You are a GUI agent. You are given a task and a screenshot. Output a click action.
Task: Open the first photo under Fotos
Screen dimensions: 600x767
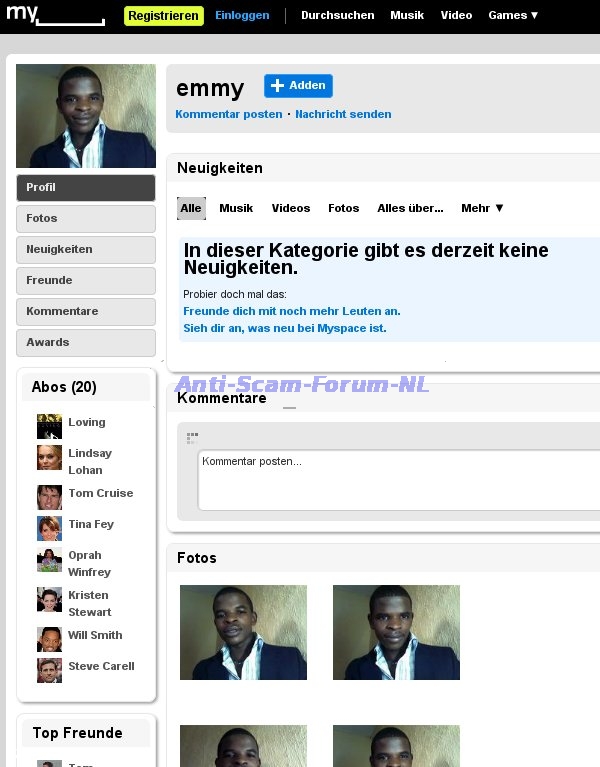point(244,632)
